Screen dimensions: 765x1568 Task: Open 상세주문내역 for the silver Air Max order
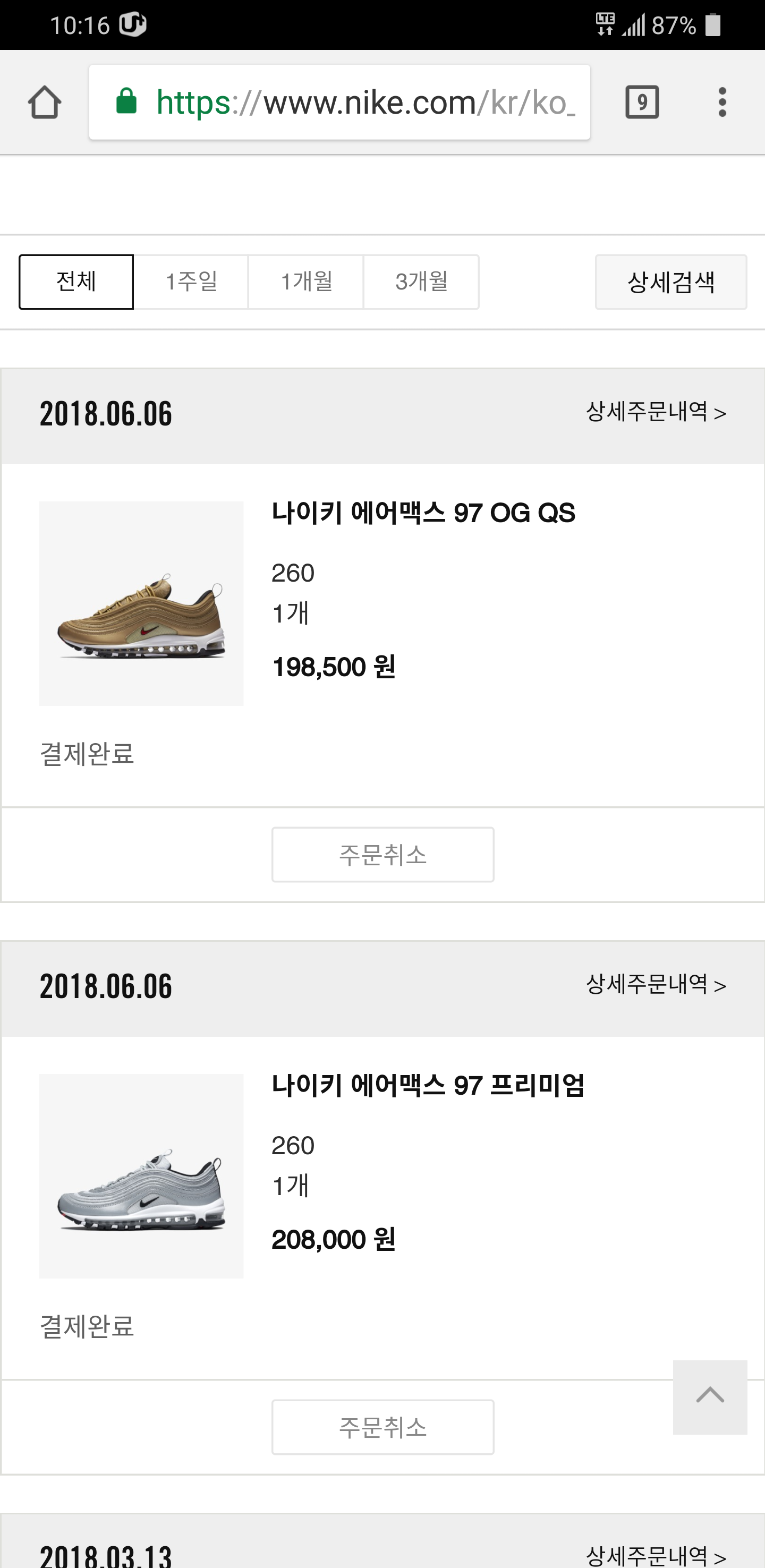click(x=656, y=985)
